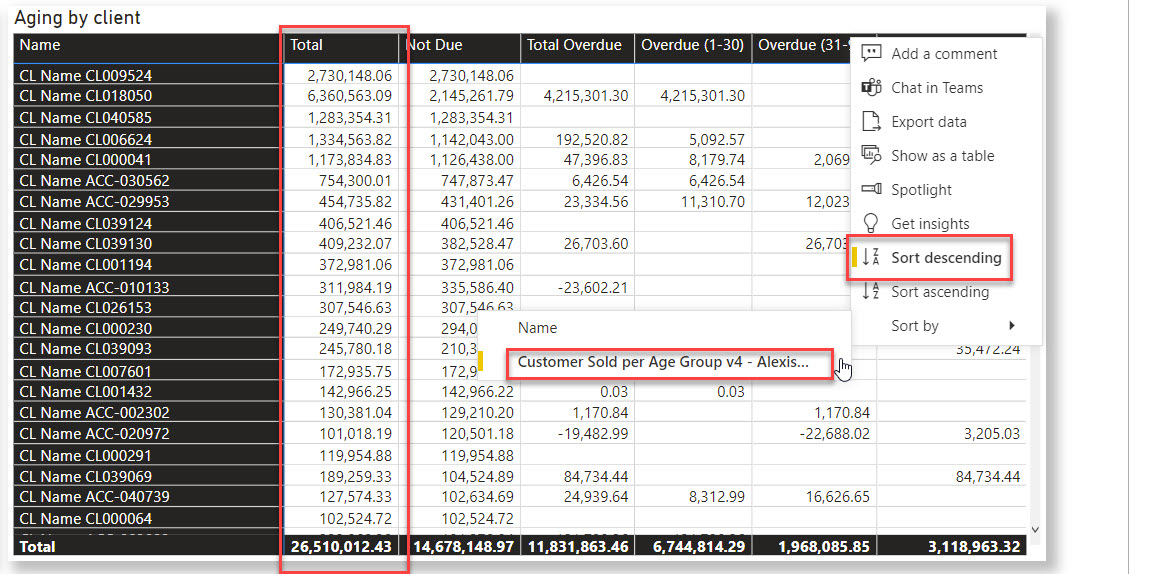Viewport: 1164px width, 574px height.
Task: Click the Aging by client visual title
Action: pyautogui.click(x=77, y=17)
